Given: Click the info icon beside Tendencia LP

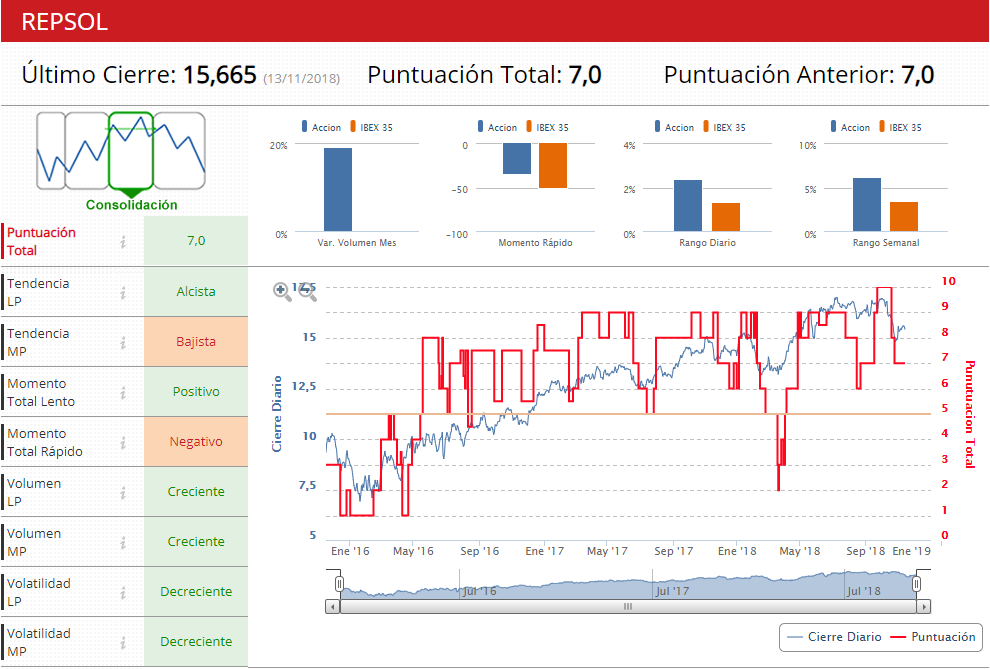Looking at the screenshot, I should click(x=123, y=293).
